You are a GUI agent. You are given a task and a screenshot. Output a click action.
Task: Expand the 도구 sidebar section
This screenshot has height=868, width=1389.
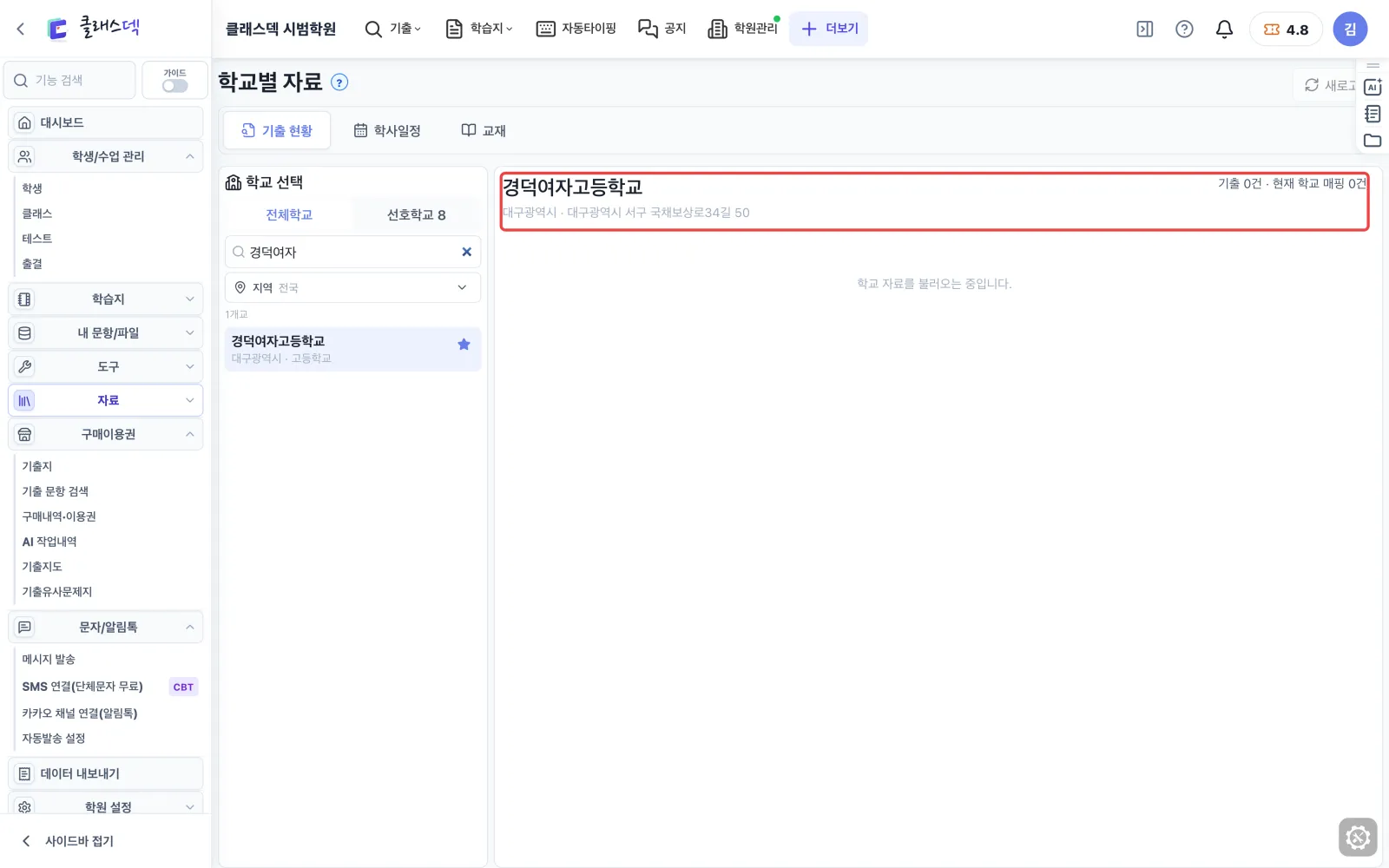106,367
